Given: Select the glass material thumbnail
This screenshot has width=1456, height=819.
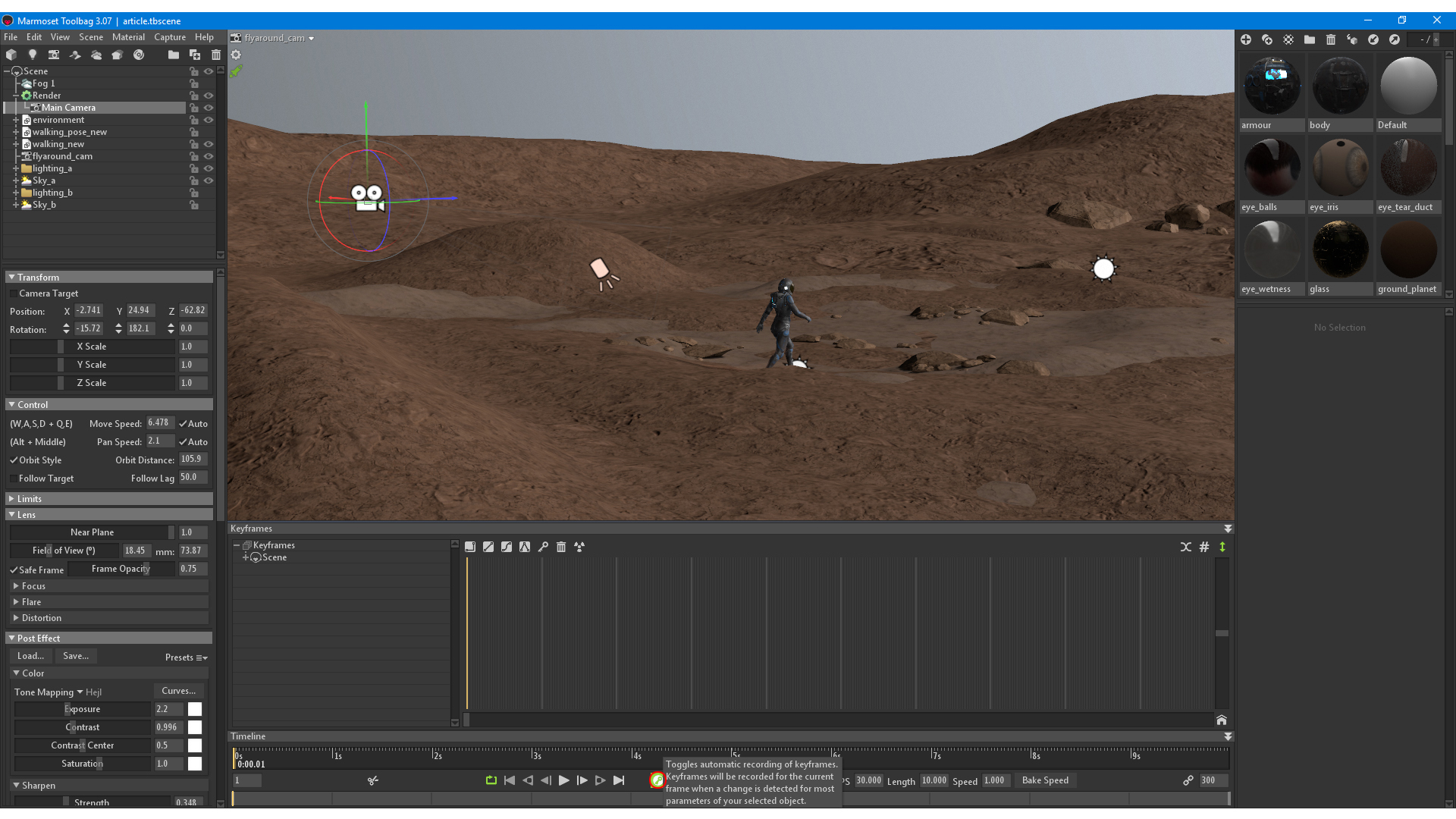Looking at the screenshot, I should pos(1340,250).
